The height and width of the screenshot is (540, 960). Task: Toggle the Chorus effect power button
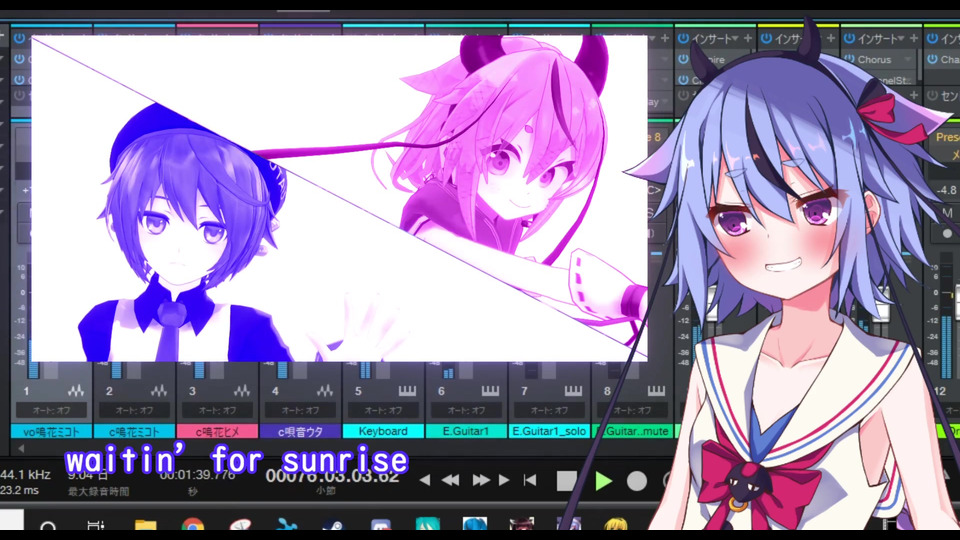coord(850,59)
